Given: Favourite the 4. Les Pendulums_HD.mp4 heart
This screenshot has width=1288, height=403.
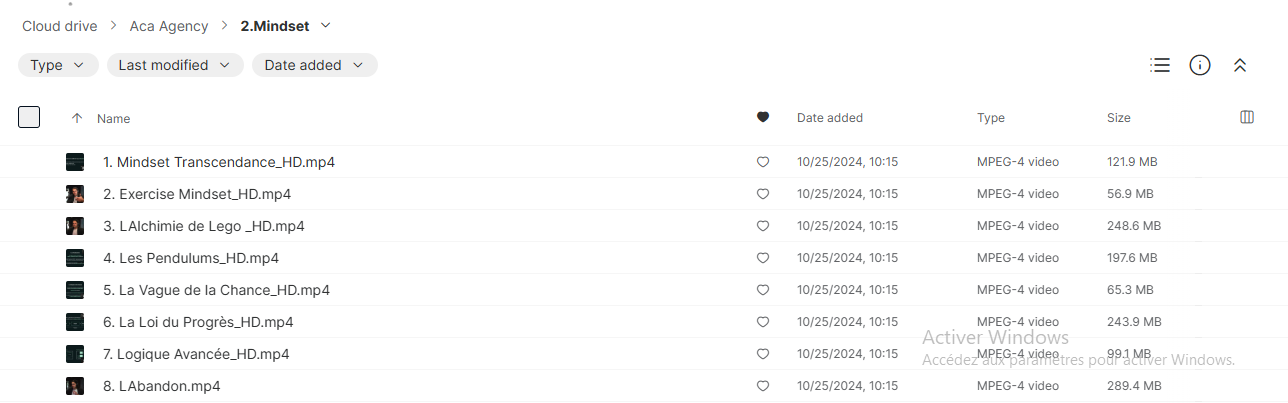Looking at the screenshot, I should [763, 258].
